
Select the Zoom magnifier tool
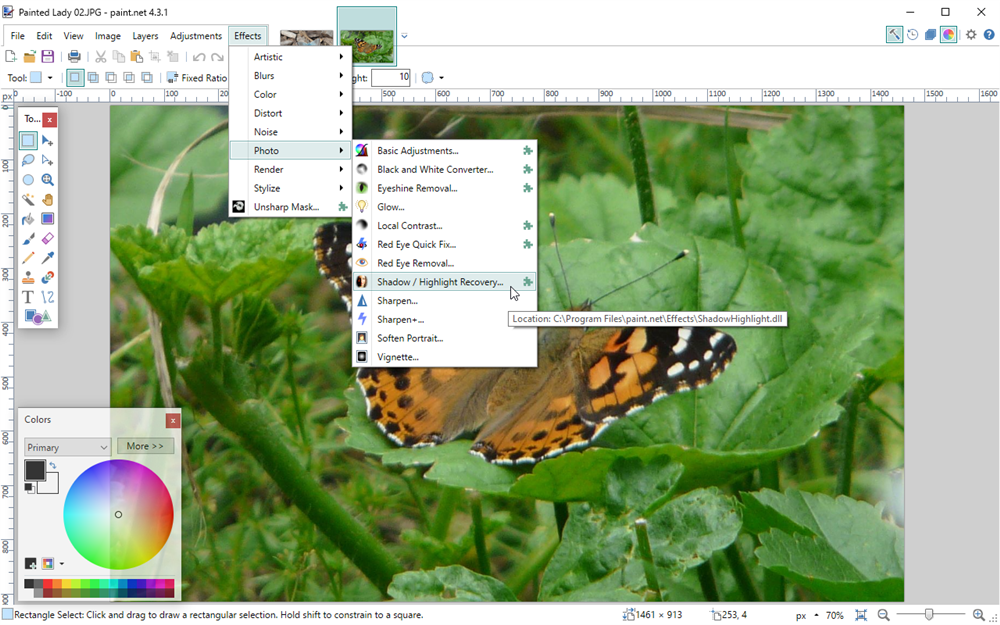pos(47,180)
